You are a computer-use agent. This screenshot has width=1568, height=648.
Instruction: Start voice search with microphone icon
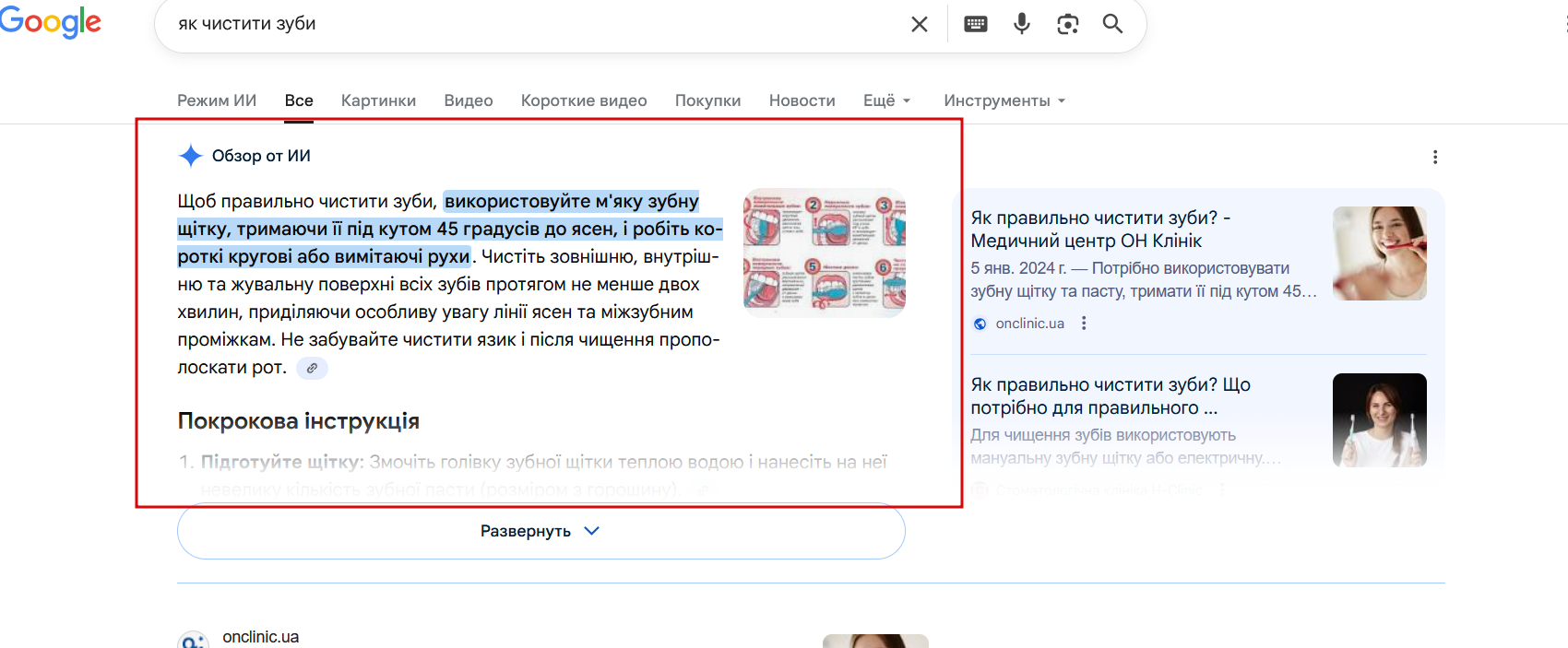[1022, 24]
